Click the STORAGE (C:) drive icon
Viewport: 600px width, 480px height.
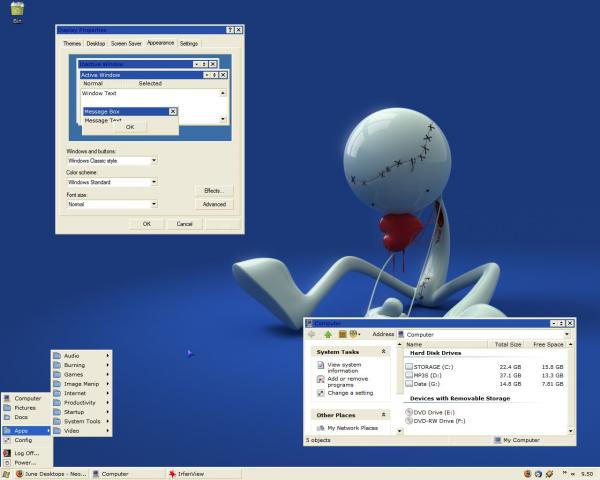pos(409,367)
